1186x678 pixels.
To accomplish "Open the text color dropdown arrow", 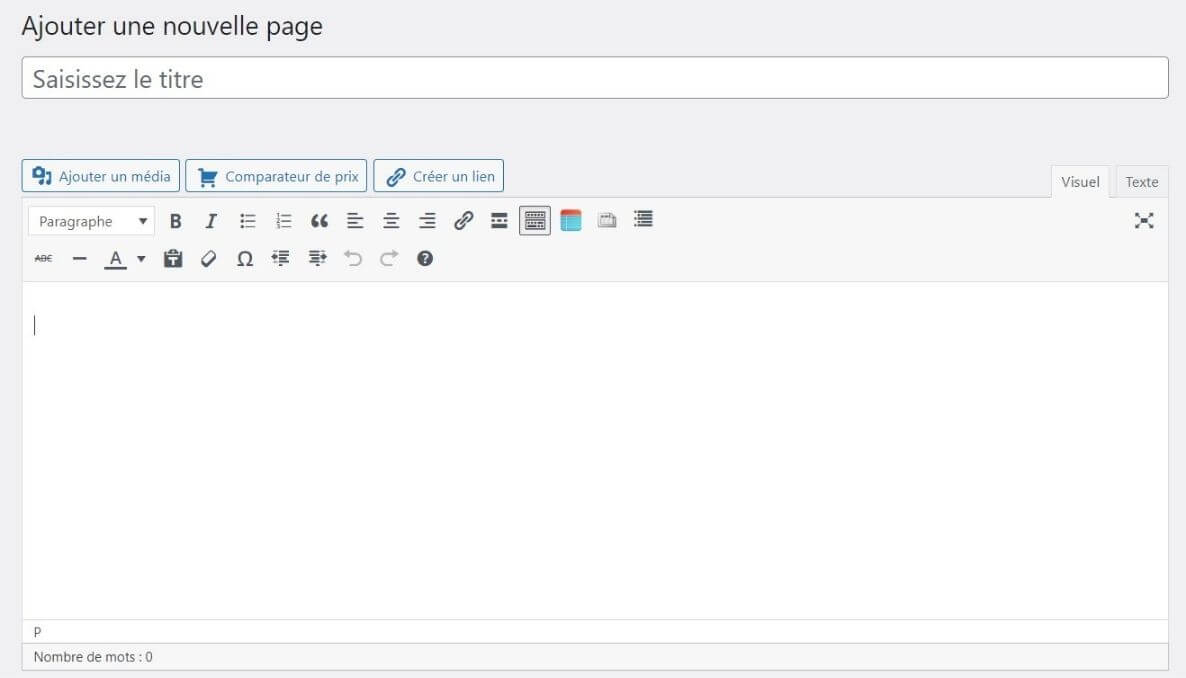I will (141, 259).
